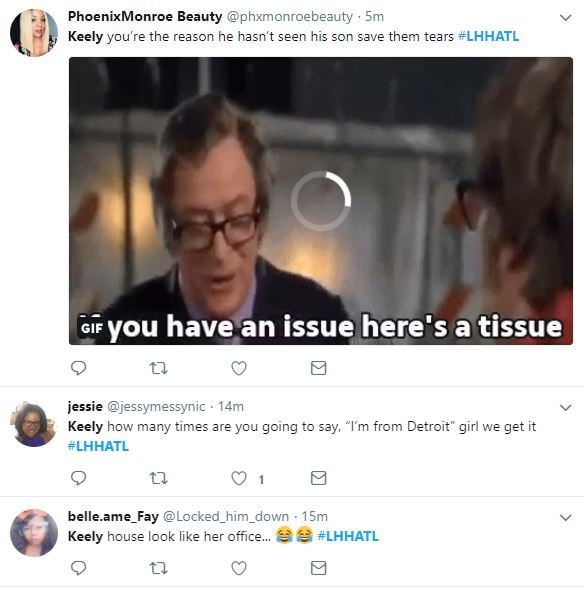
Task: Reply to belle.ame_Fay's tweet
Action: (x=79, y=568)
